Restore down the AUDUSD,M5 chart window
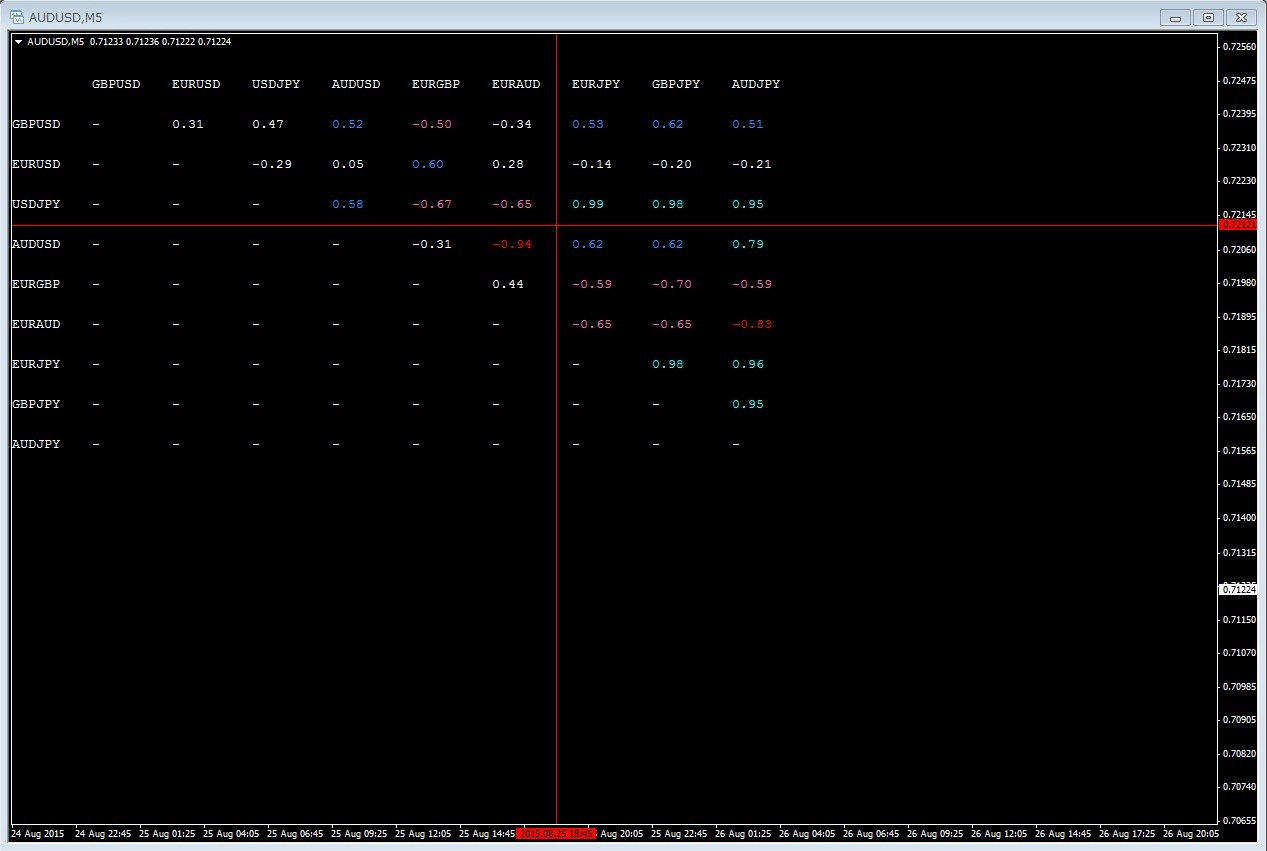The height and width of the screenshot is (851, 1267). click(1208, 17)
